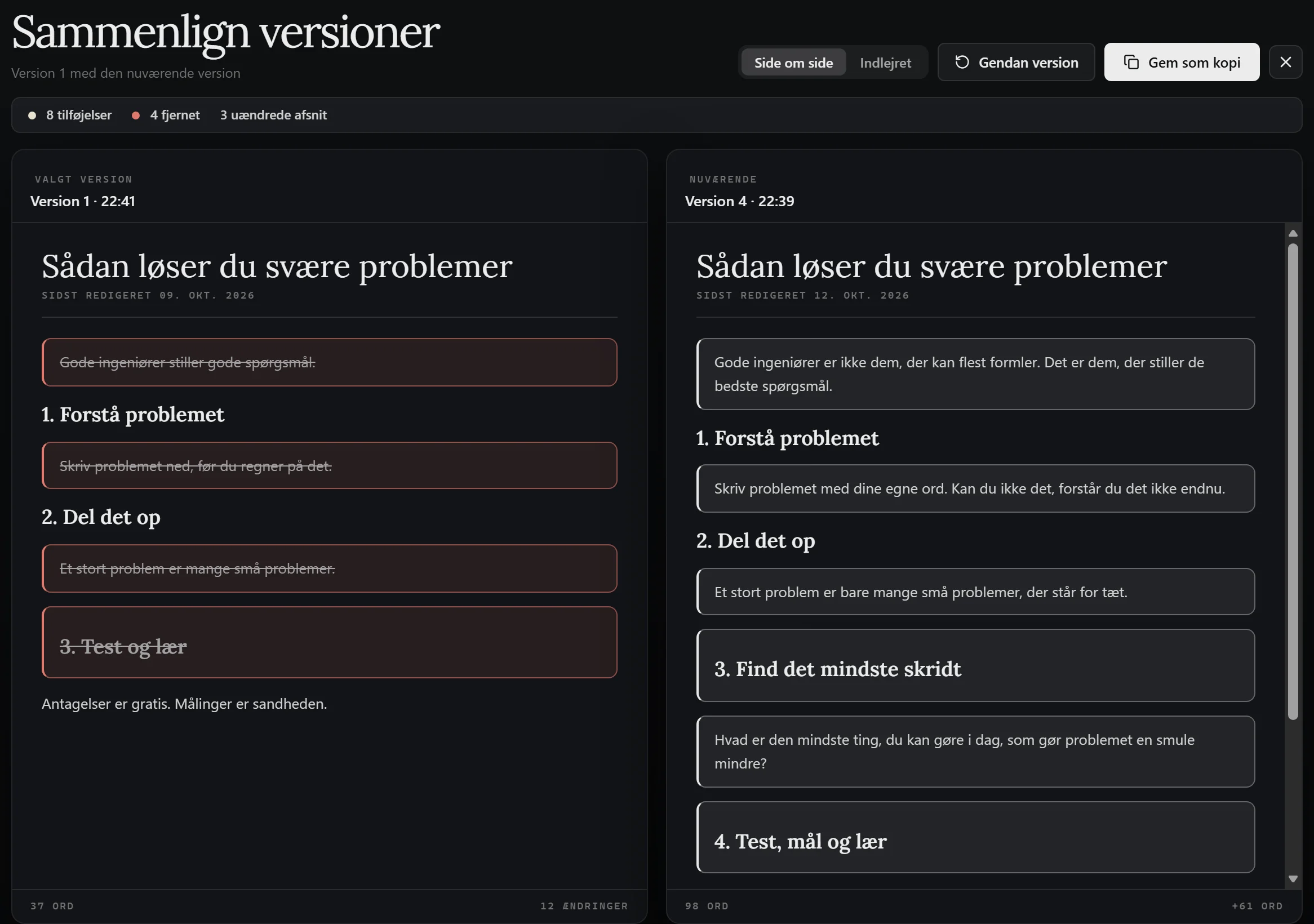Screen dimensions: 1314x924
Task: Click left pane heading '1. Forstå problemet'
Action: coord(133,414)
